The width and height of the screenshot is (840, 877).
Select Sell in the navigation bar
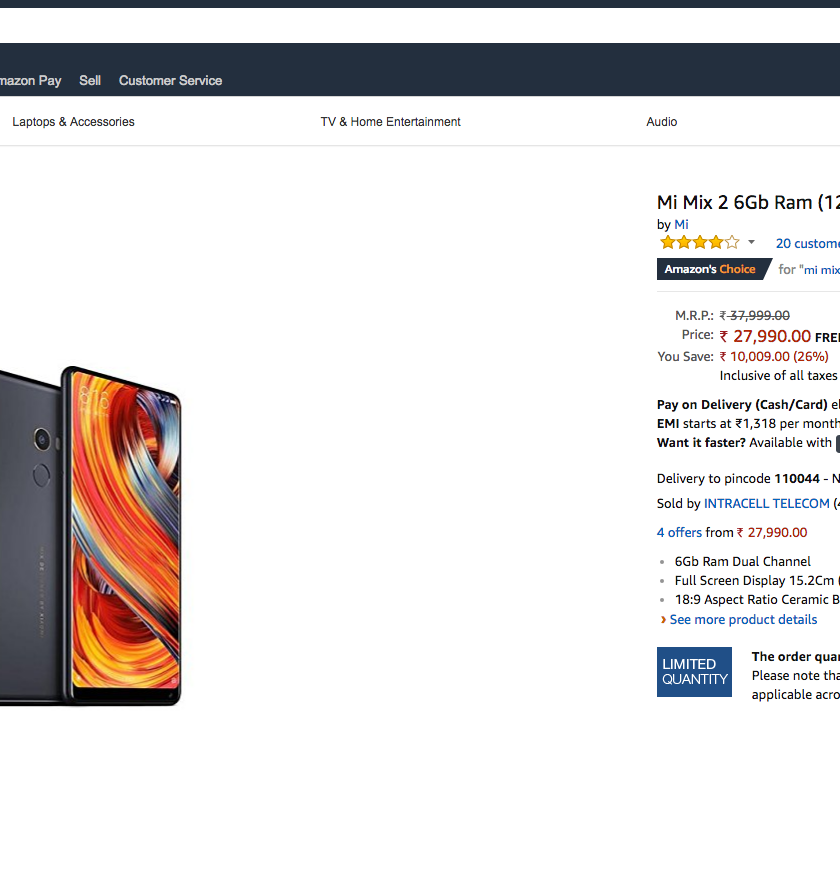click(x=90, y=81)
